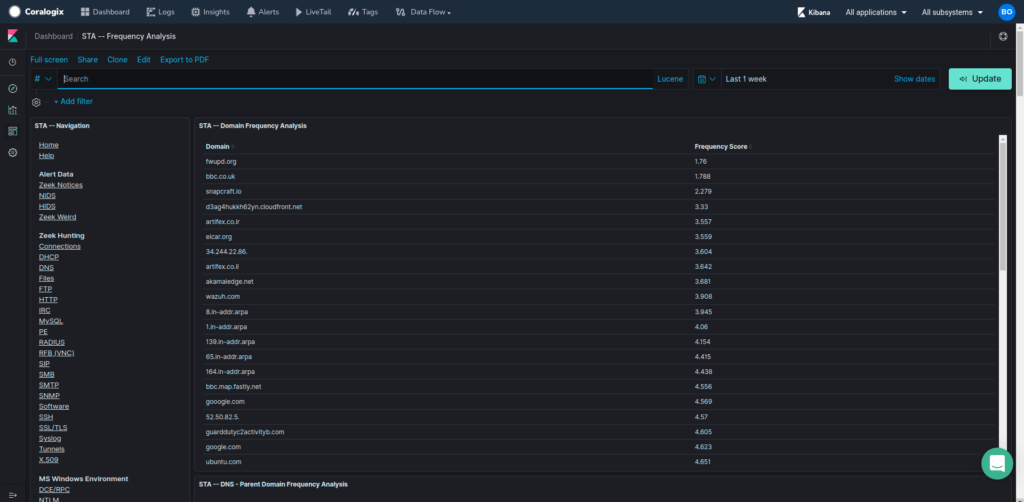The image size is (1024, 502).
Task: Click the Dashboard breadcrumb
Action: point(54,37)
